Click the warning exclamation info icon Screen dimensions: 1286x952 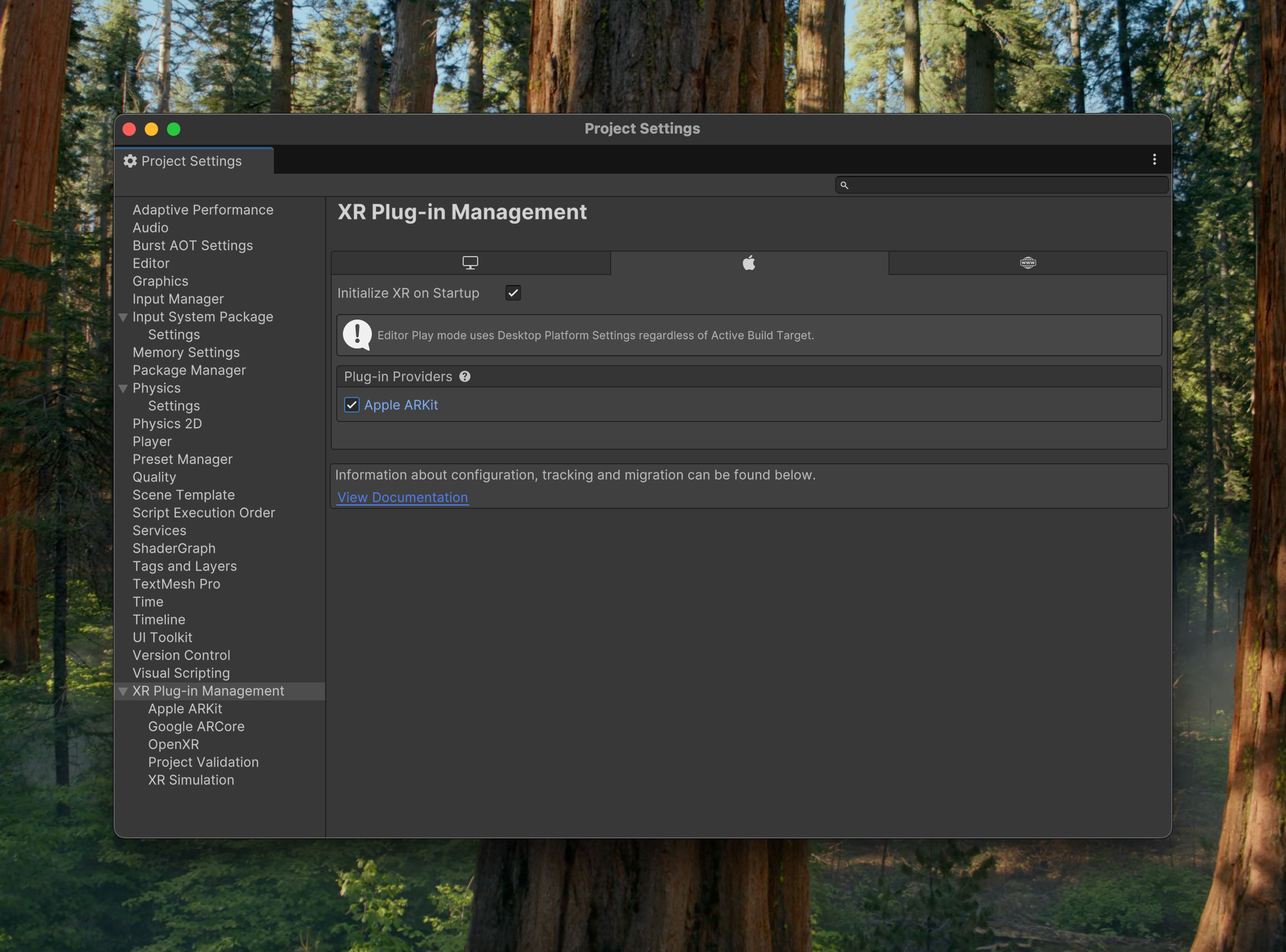[357, 335]
